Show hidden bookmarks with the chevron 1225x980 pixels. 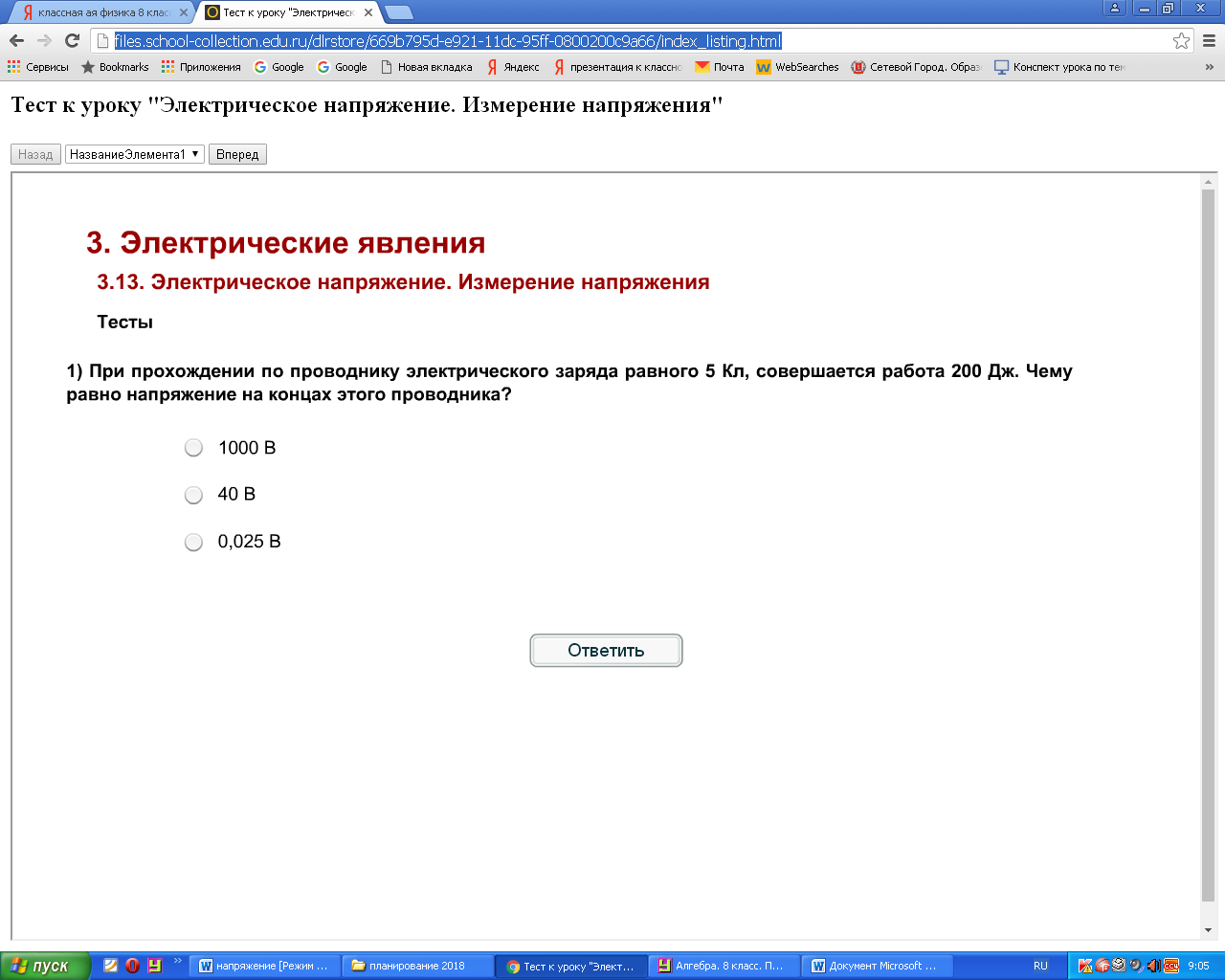pos(1209,67)
